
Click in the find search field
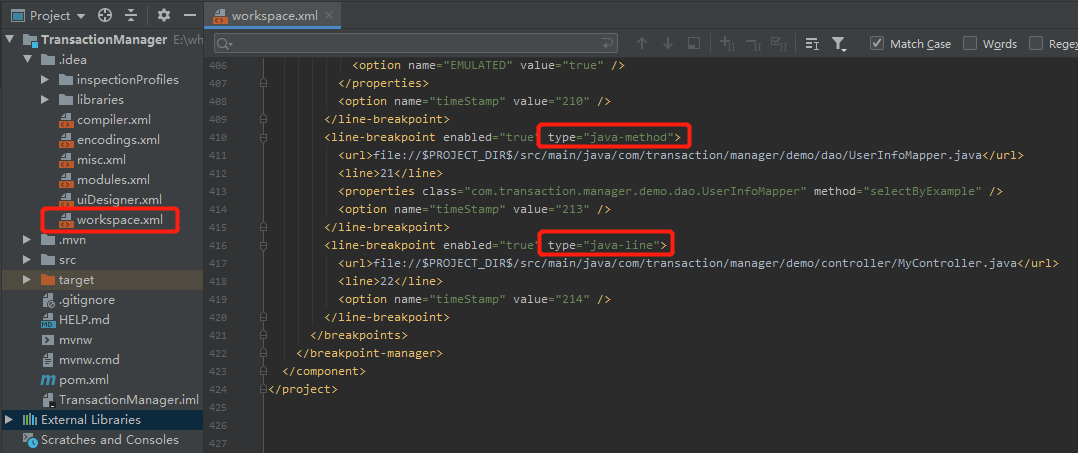click(x=417, y=43)
